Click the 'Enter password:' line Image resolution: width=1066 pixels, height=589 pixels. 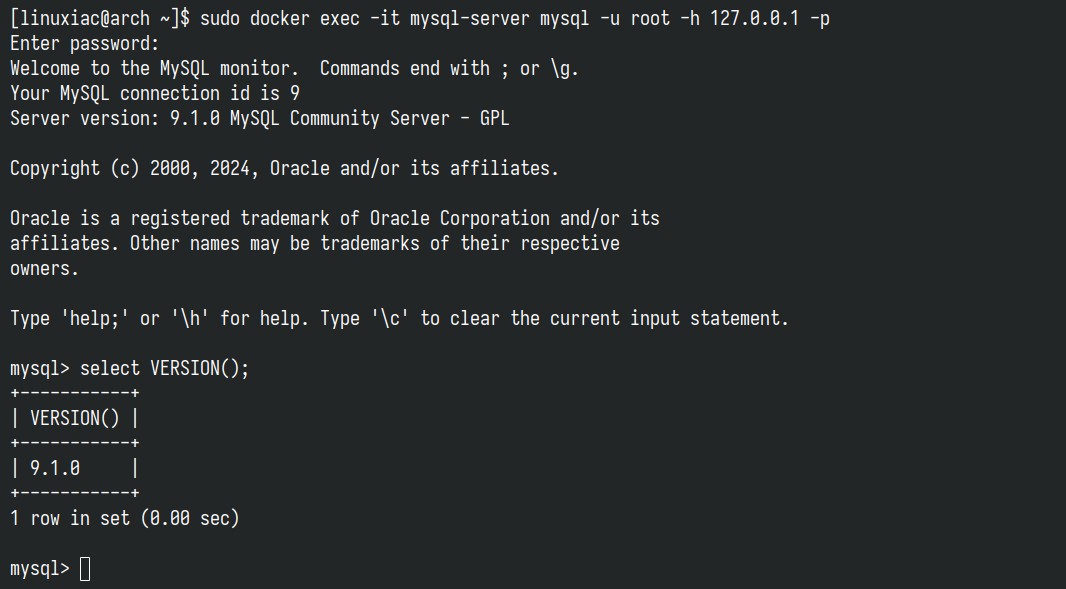[84, 44]
